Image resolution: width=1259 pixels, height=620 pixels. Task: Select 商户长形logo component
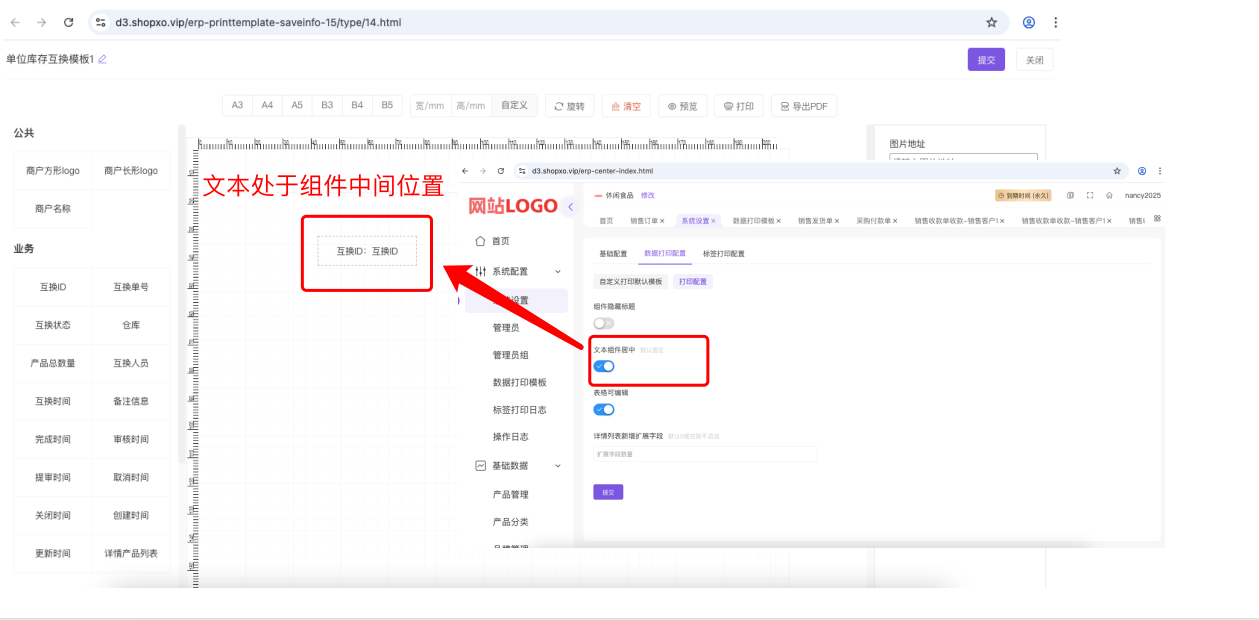point(131,171)
